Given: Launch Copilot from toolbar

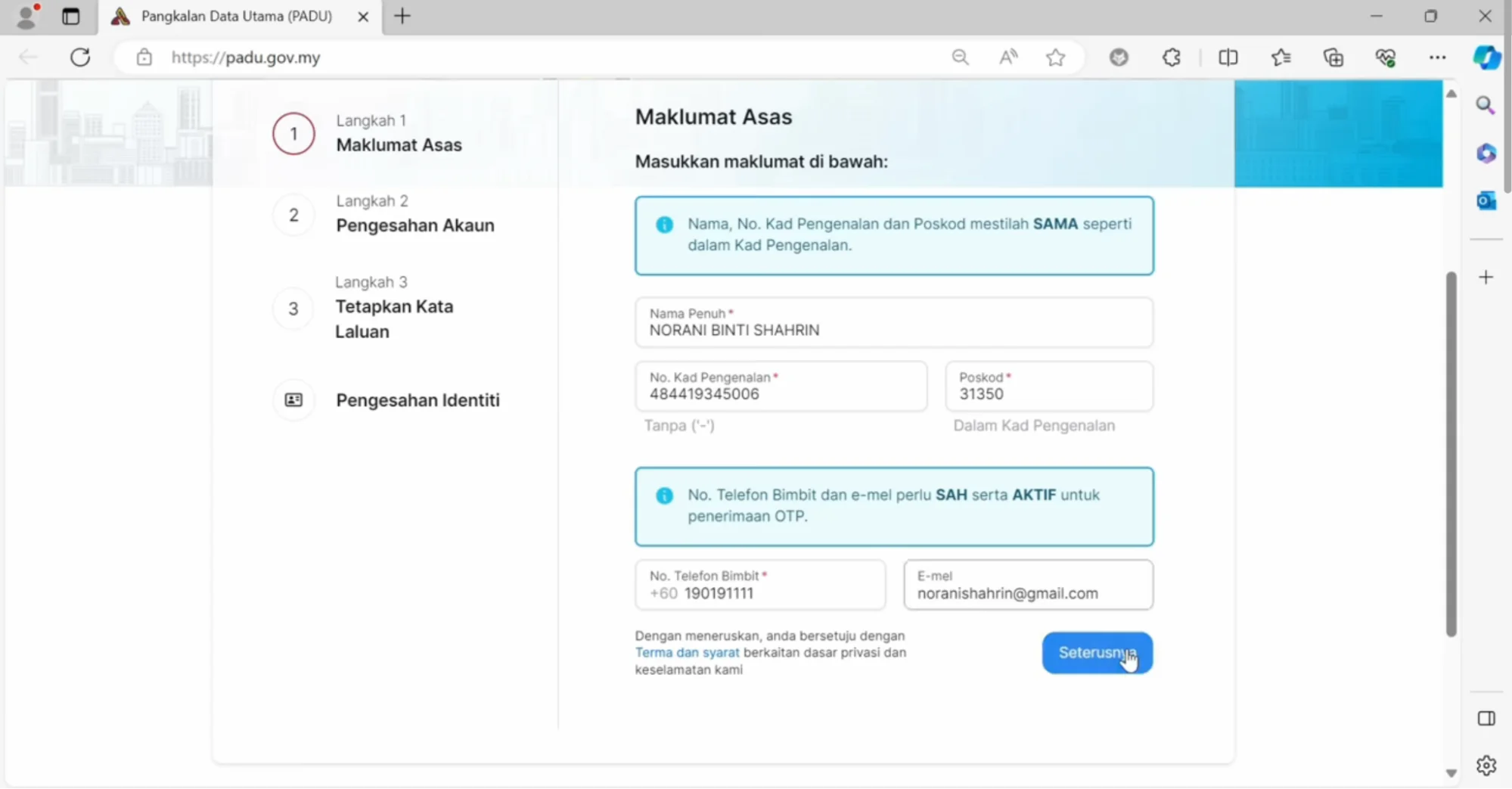Looking at the screenshot, I should point(1486,57).
